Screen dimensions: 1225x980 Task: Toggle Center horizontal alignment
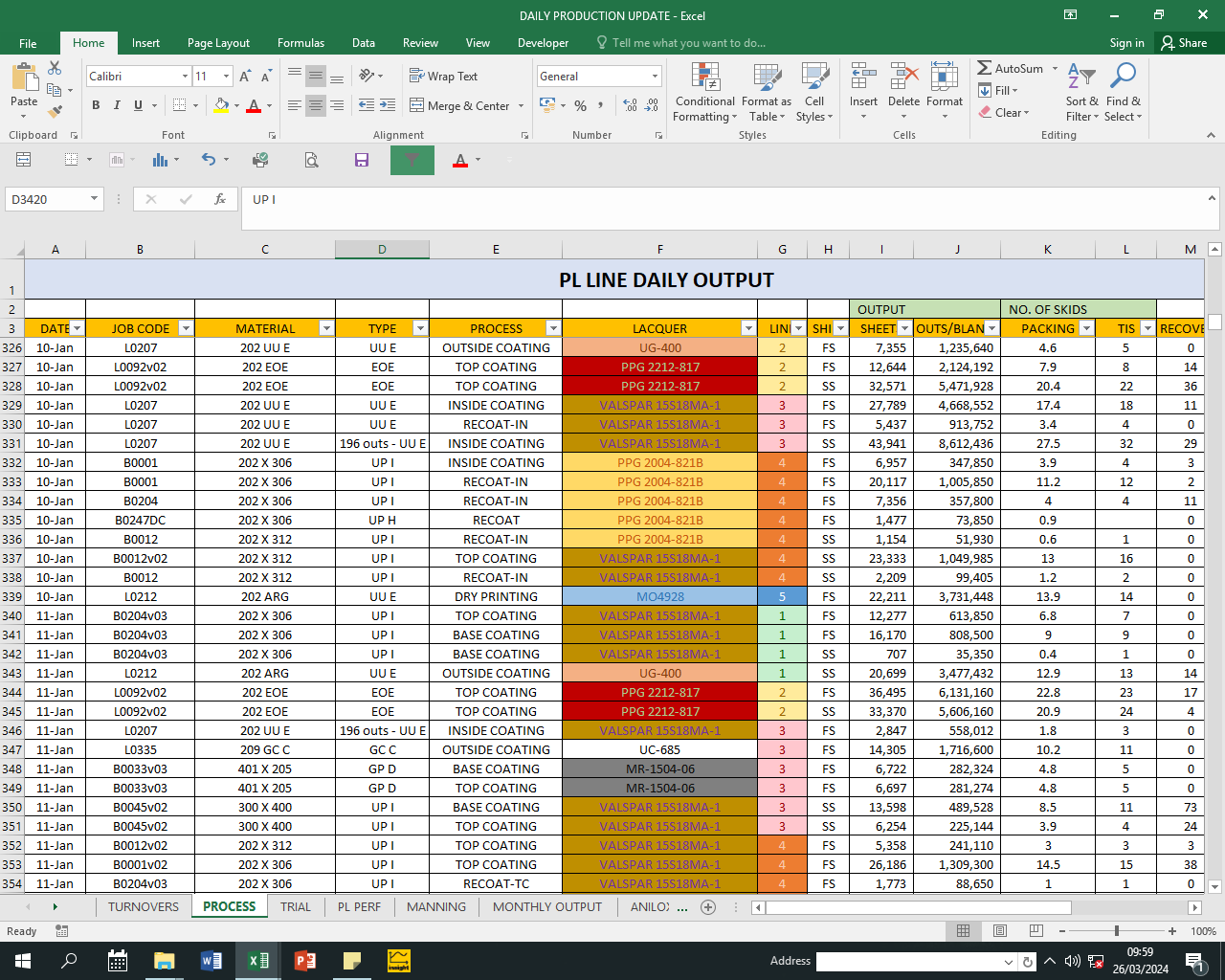coord(316,105)
